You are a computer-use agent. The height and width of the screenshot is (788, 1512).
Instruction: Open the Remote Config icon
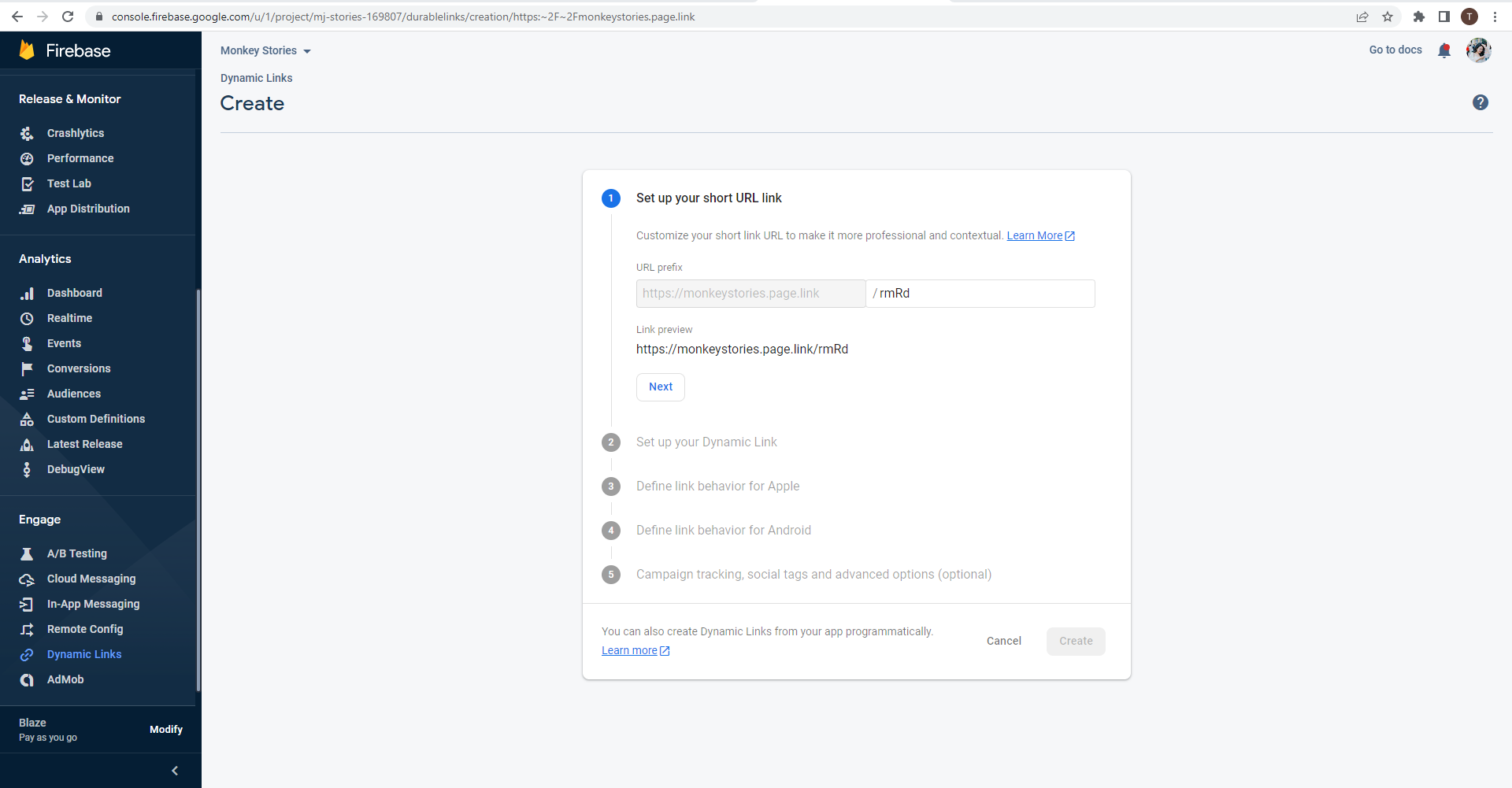point(27,629)
